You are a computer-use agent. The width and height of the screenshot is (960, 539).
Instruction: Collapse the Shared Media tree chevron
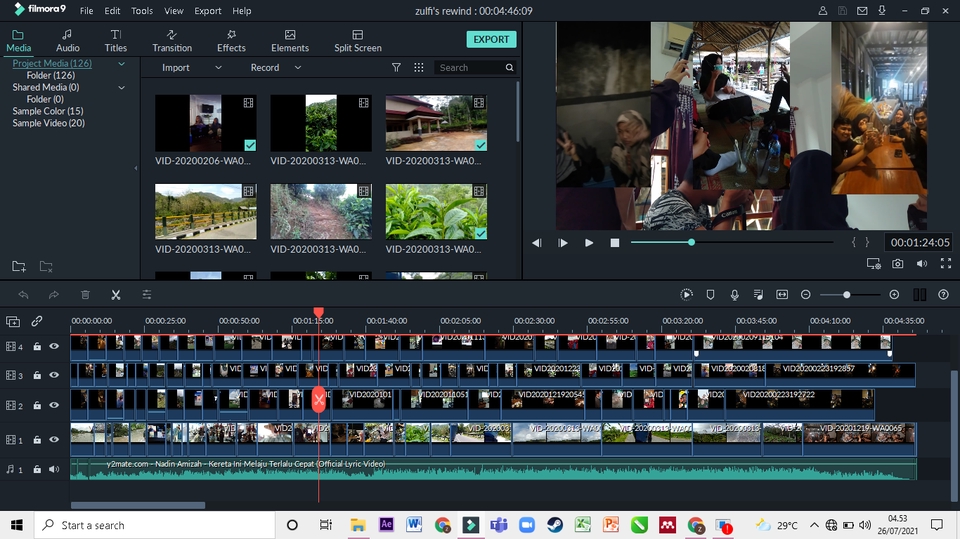tap(121, 88)
